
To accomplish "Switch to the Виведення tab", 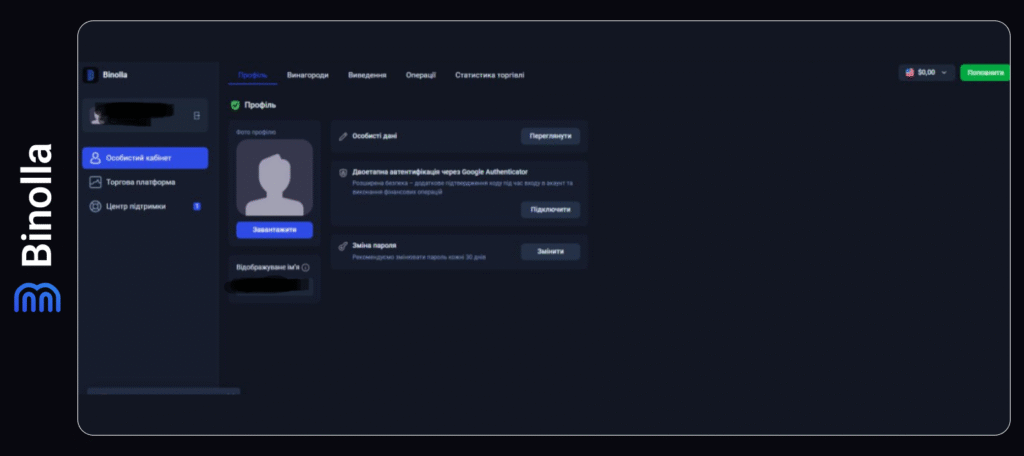I will [367, 75].
